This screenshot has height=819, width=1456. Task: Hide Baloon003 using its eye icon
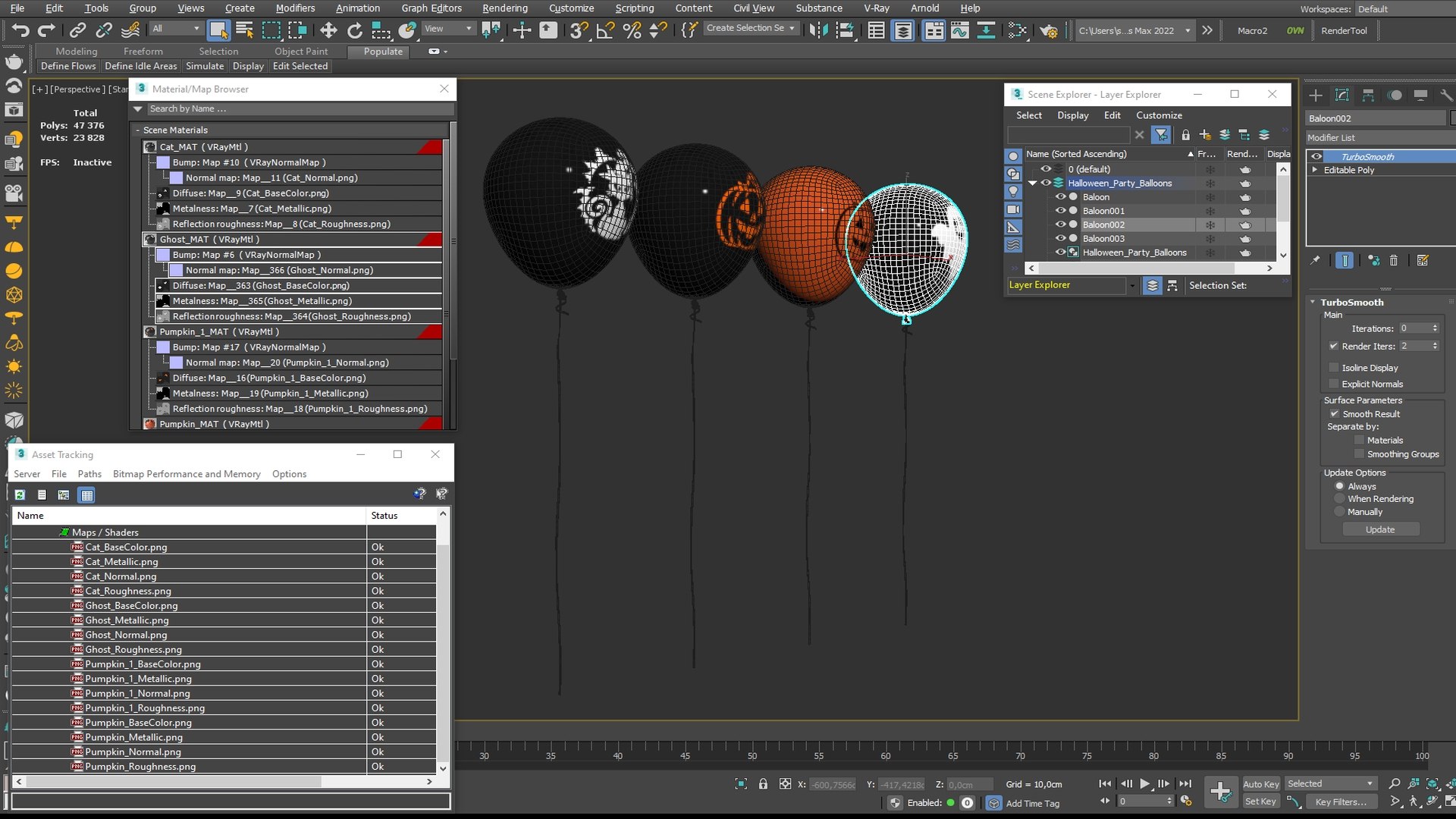coord(1060,238)
